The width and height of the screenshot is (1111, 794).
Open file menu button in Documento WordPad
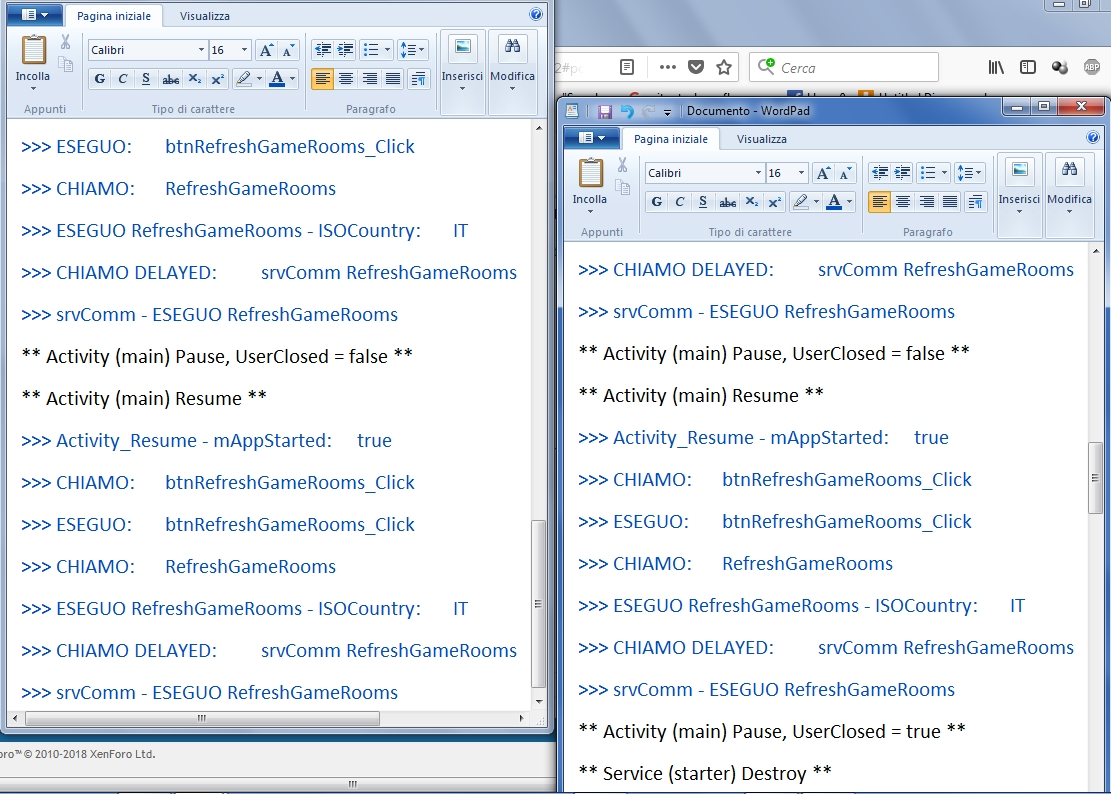[x=592, y=137]
